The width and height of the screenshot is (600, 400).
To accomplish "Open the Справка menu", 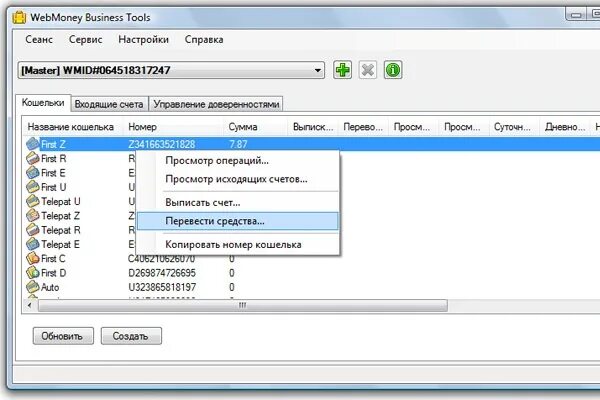I will click(204, 39).
